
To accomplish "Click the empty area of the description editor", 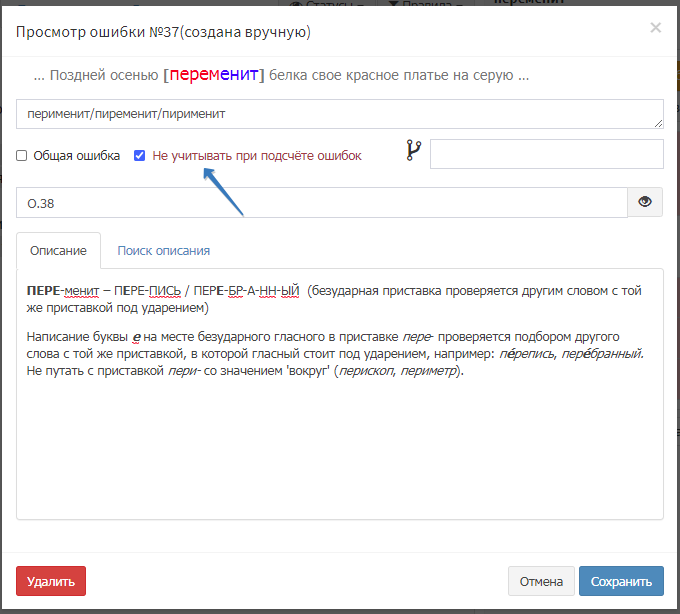I will (340, 450).
